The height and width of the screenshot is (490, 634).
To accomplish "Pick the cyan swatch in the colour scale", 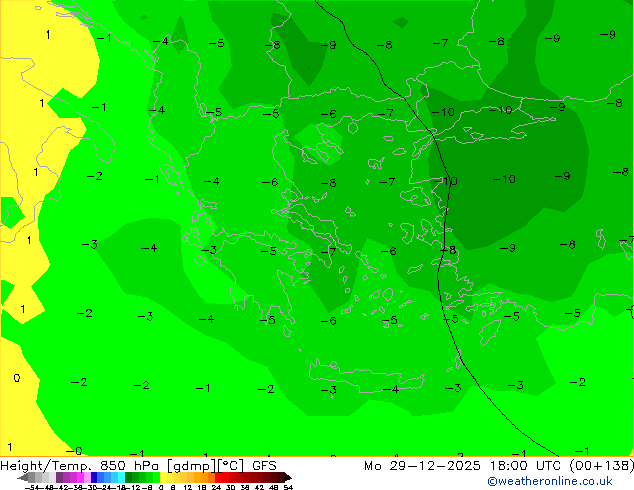I will (x=121, y=477).
